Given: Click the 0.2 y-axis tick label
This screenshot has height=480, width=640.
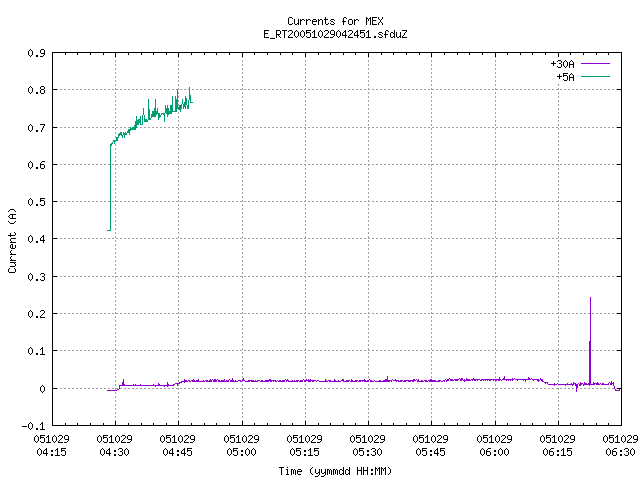Looking at the screenshot, I should tap(36, 314).
